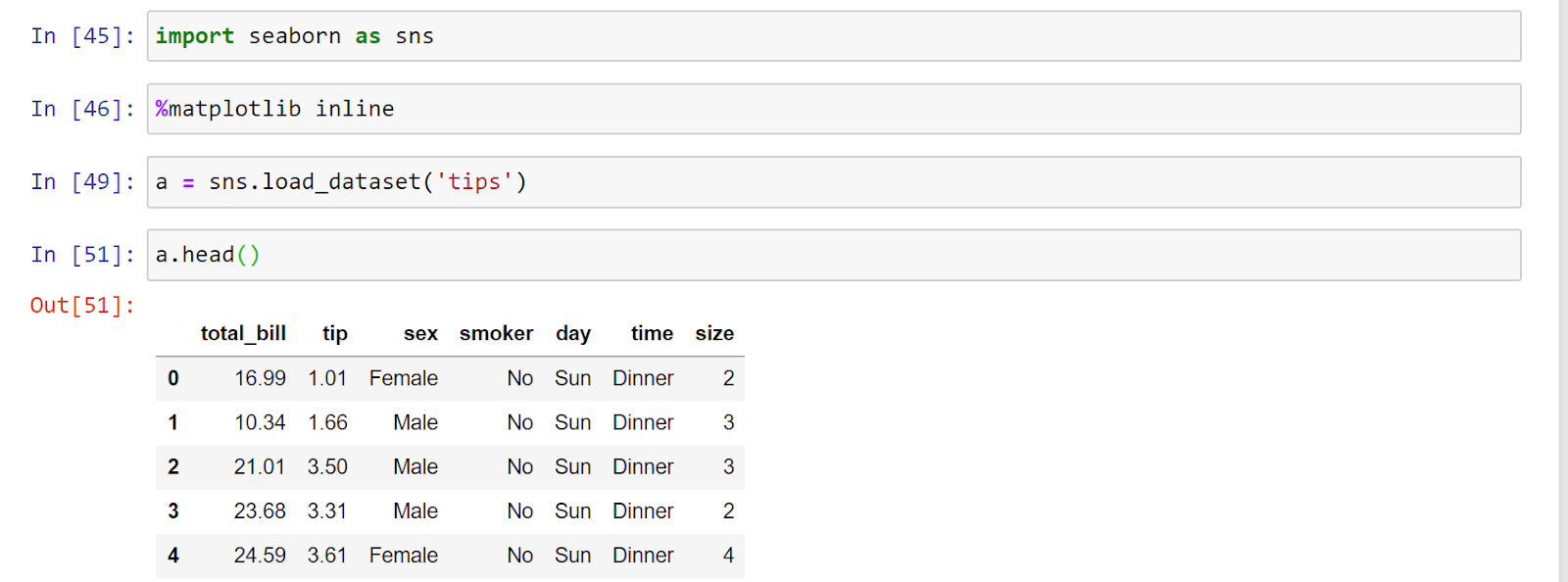Screen dimensions: 1568x582
Task: Click the size column header
Action: [x=714, y=334]
